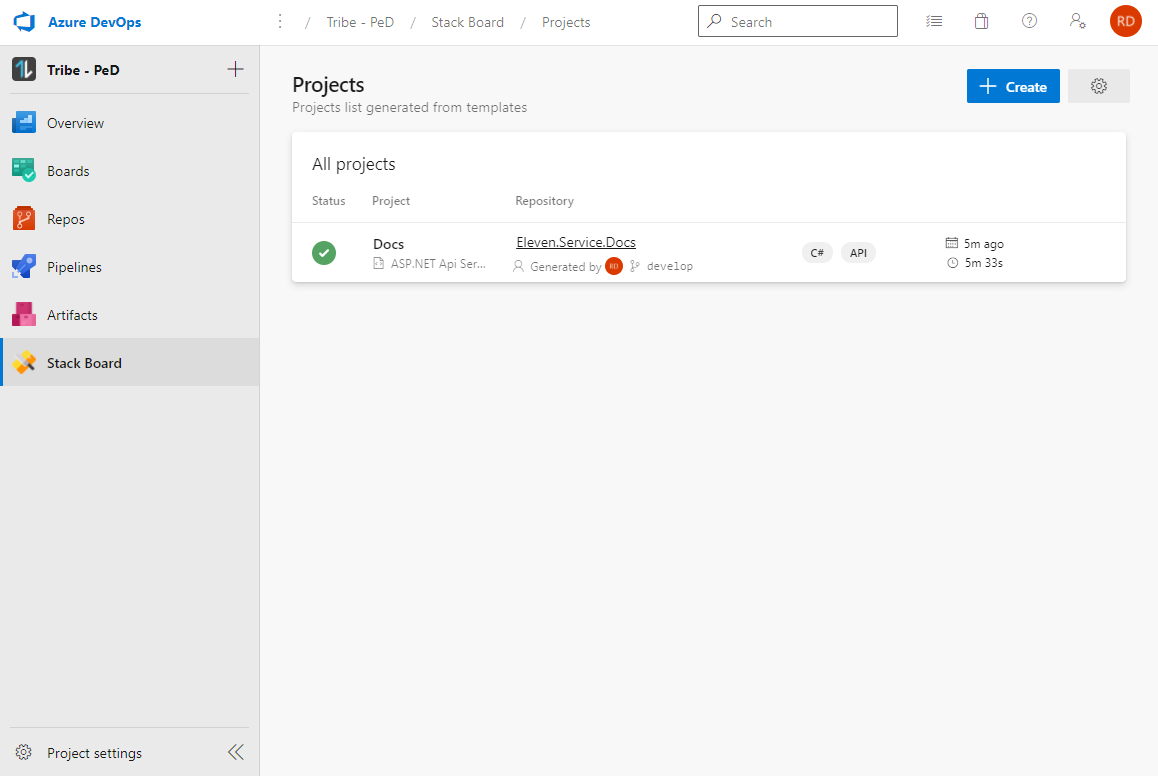Viewport: 1158px width, 776px height.
Task: Click the 5m 33s duration text
Action: (984, 263)
